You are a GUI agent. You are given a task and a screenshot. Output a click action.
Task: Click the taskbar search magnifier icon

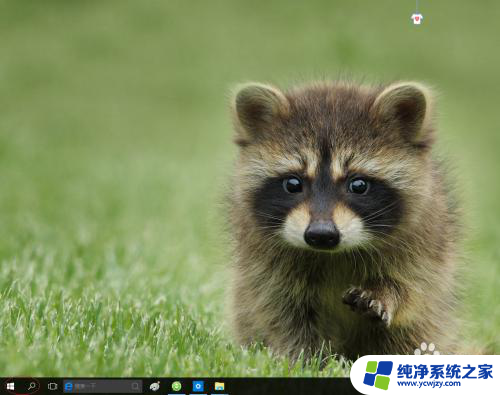point(32,386)
